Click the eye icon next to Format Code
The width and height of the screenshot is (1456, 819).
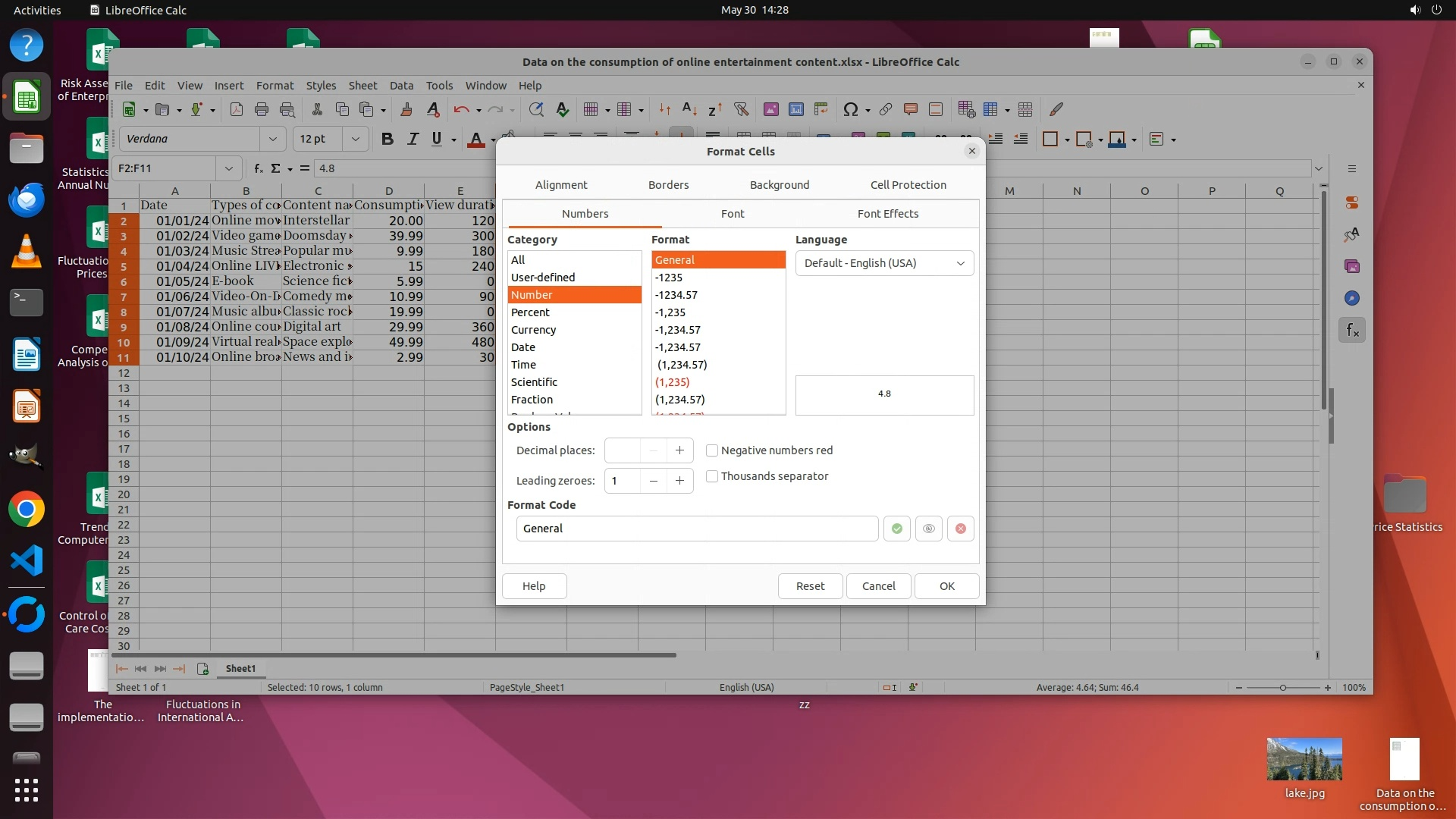929,529
